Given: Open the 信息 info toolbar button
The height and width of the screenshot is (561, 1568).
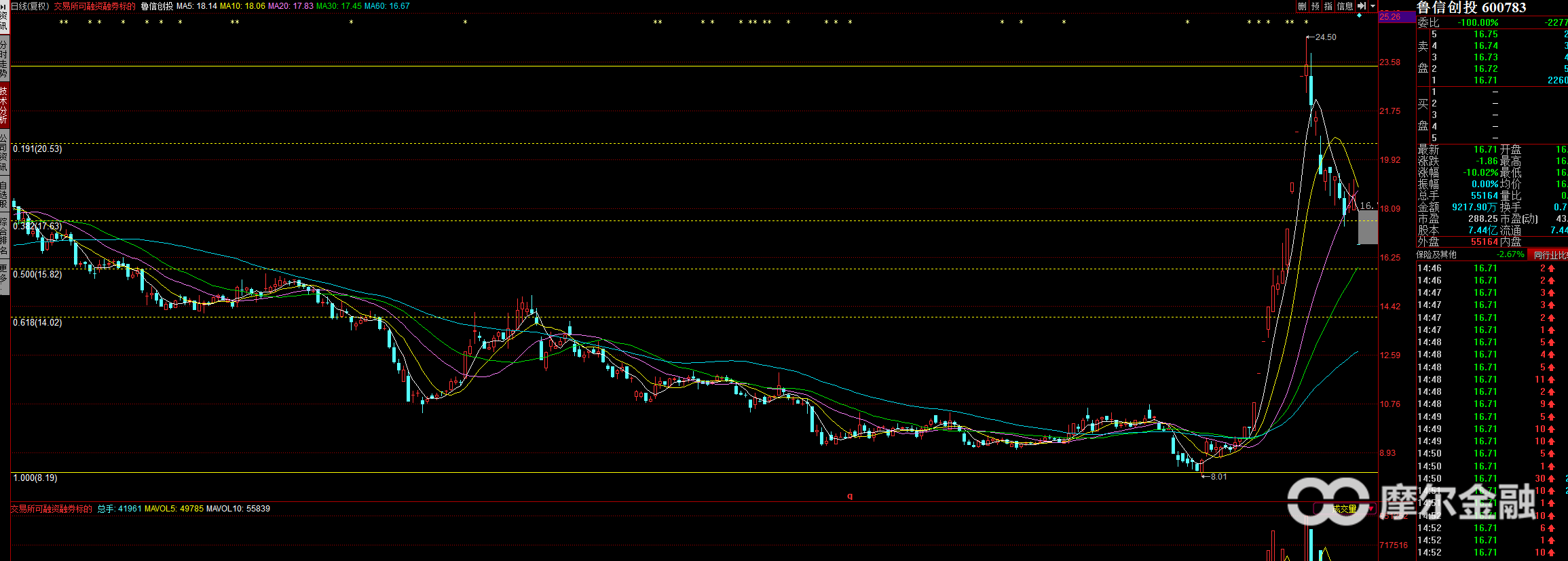Looking at the screenshot, I should [1345, 6].
